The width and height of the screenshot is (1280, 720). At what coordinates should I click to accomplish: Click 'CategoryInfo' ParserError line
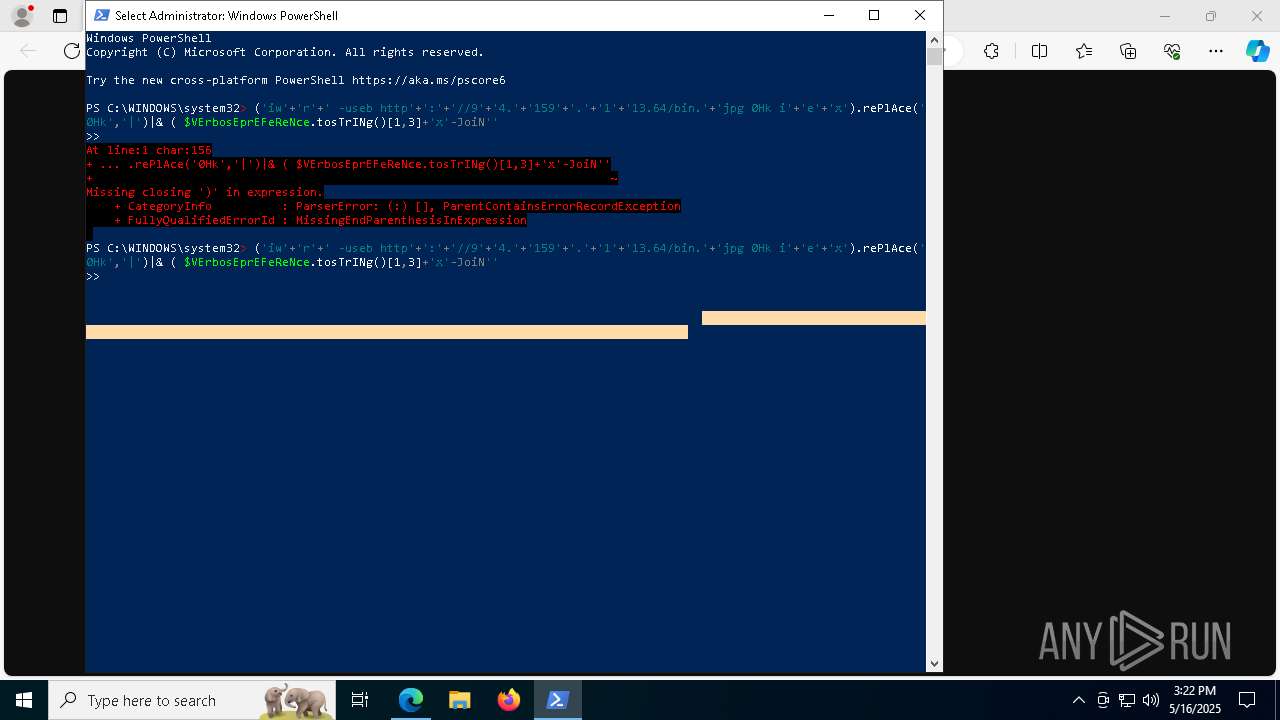[x=397, y=206]
